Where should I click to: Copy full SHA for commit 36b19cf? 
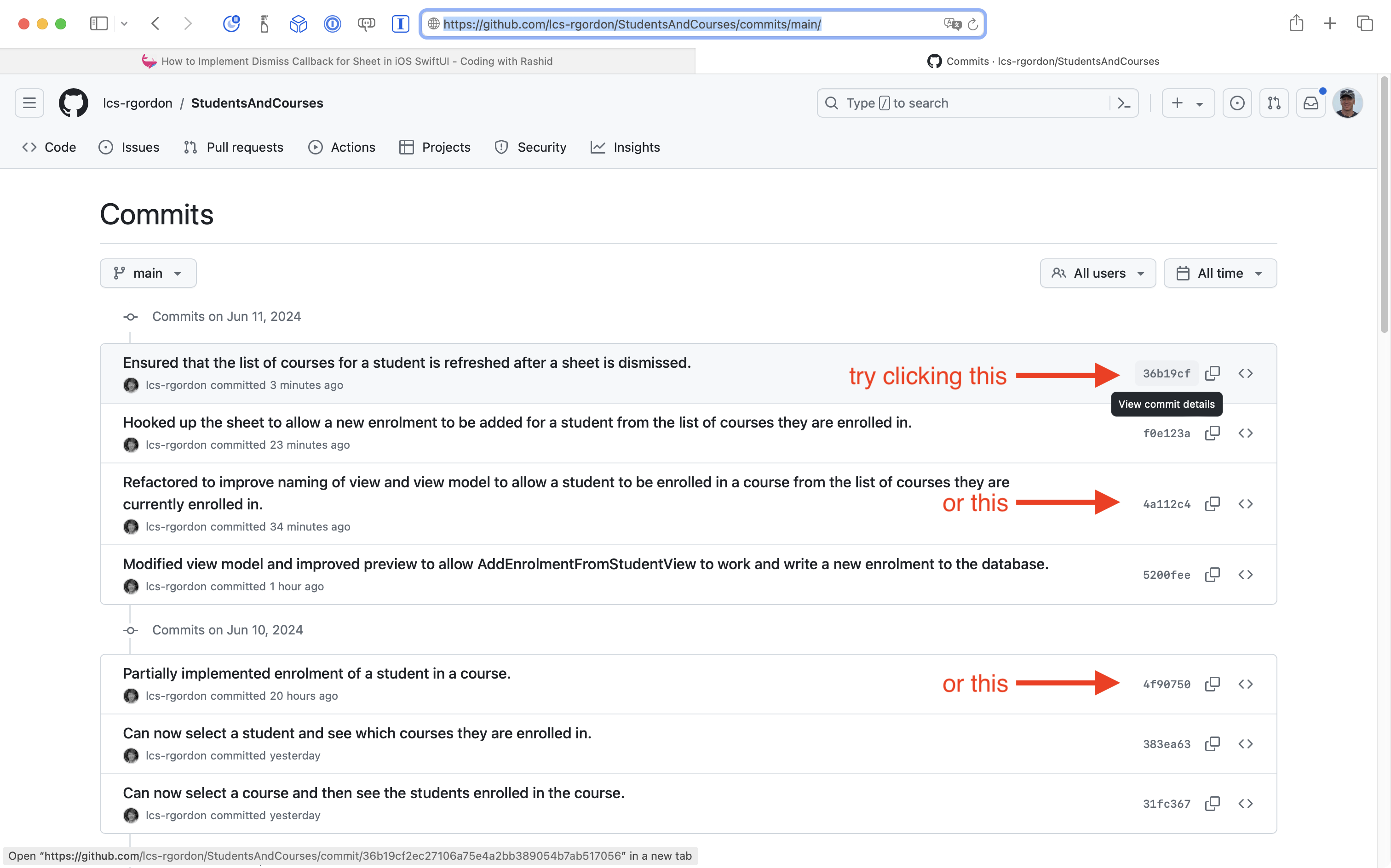point(1213,373)
